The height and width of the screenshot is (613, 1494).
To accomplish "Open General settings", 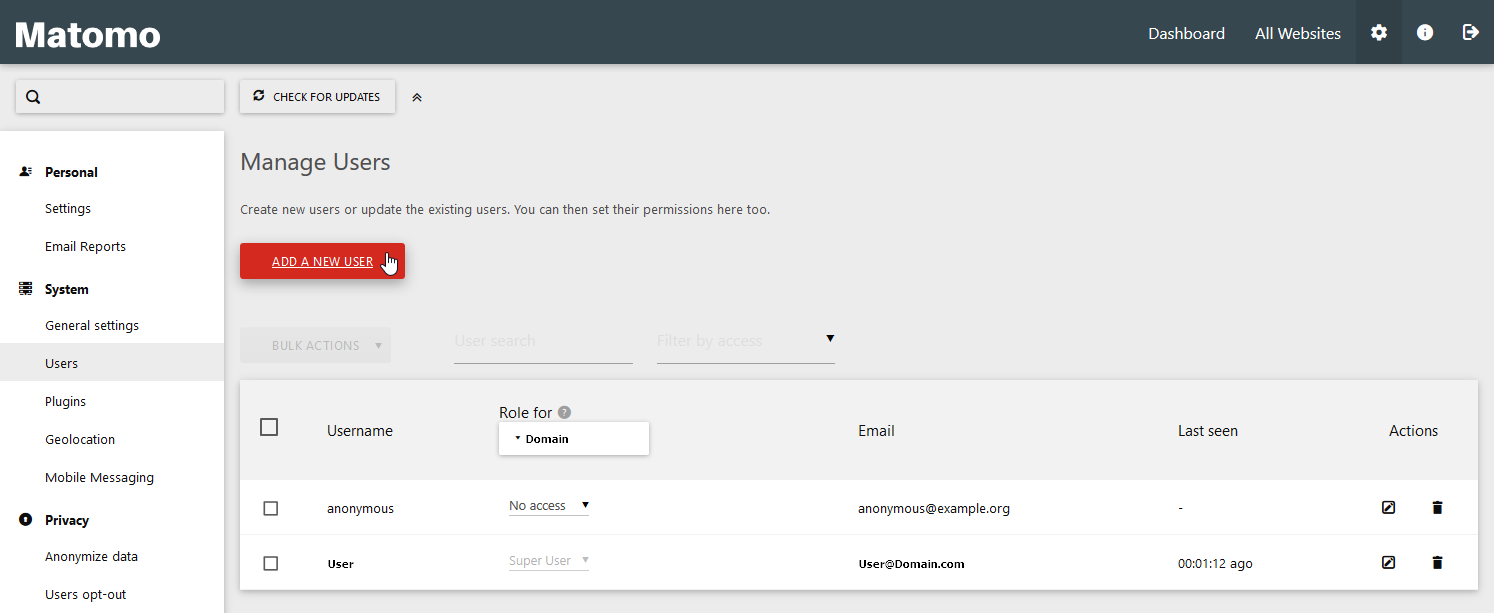I will [92, 326].
